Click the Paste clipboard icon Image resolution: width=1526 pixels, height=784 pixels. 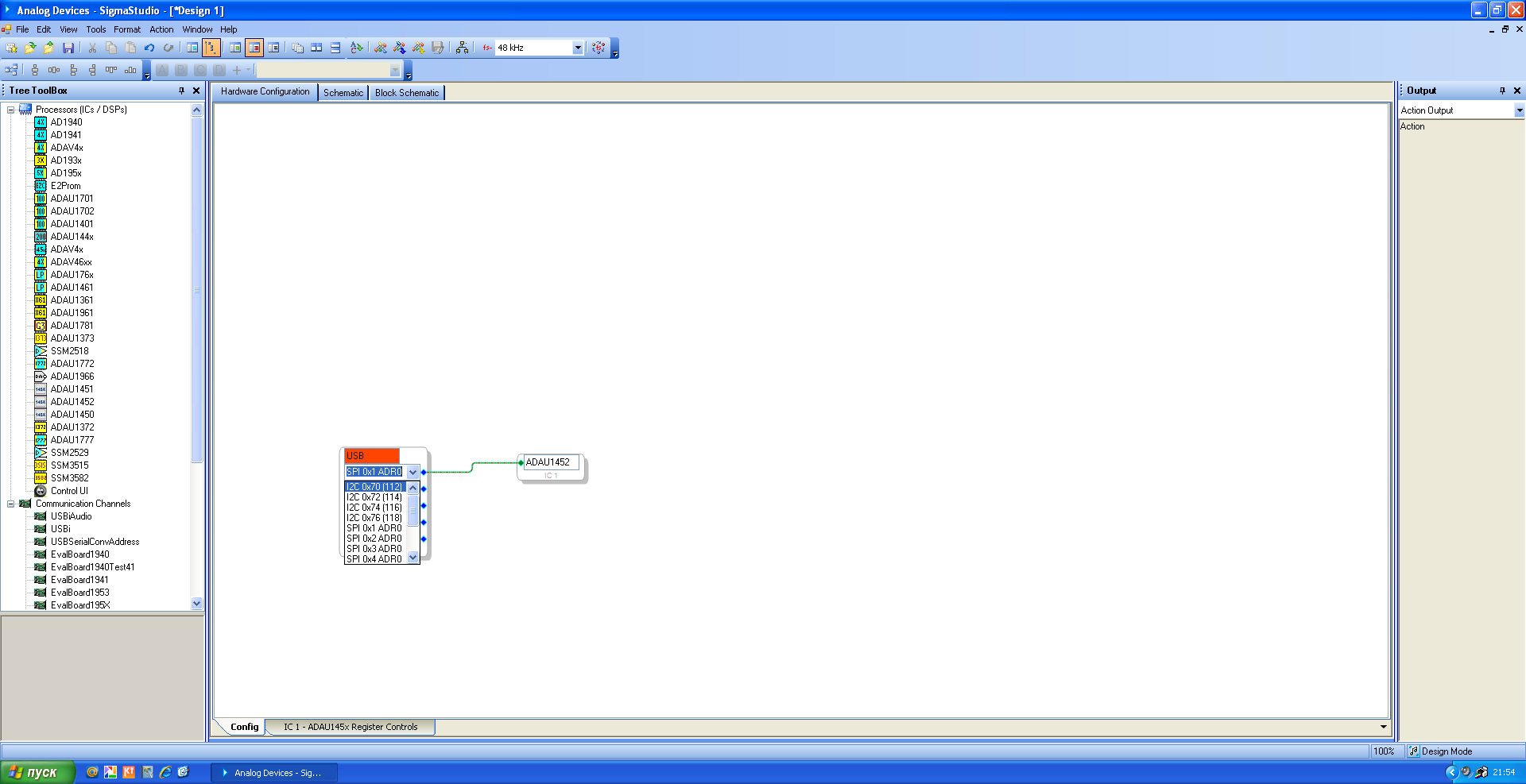click(x=130, y=48)
